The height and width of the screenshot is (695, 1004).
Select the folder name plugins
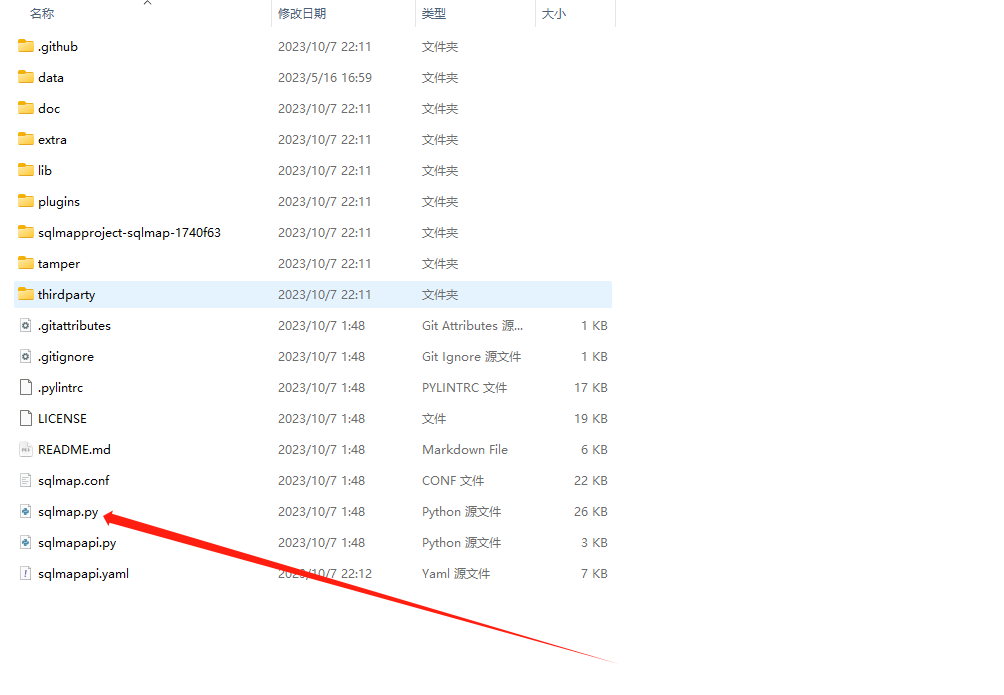(x=59, y=202)
